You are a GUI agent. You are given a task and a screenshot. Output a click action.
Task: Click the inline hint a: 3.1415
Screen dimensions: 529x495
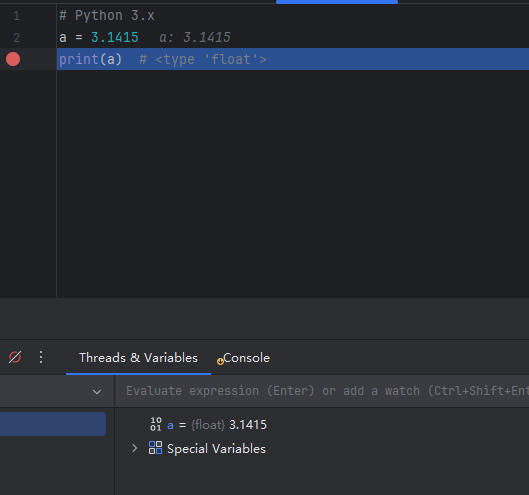tap(195, 37)
